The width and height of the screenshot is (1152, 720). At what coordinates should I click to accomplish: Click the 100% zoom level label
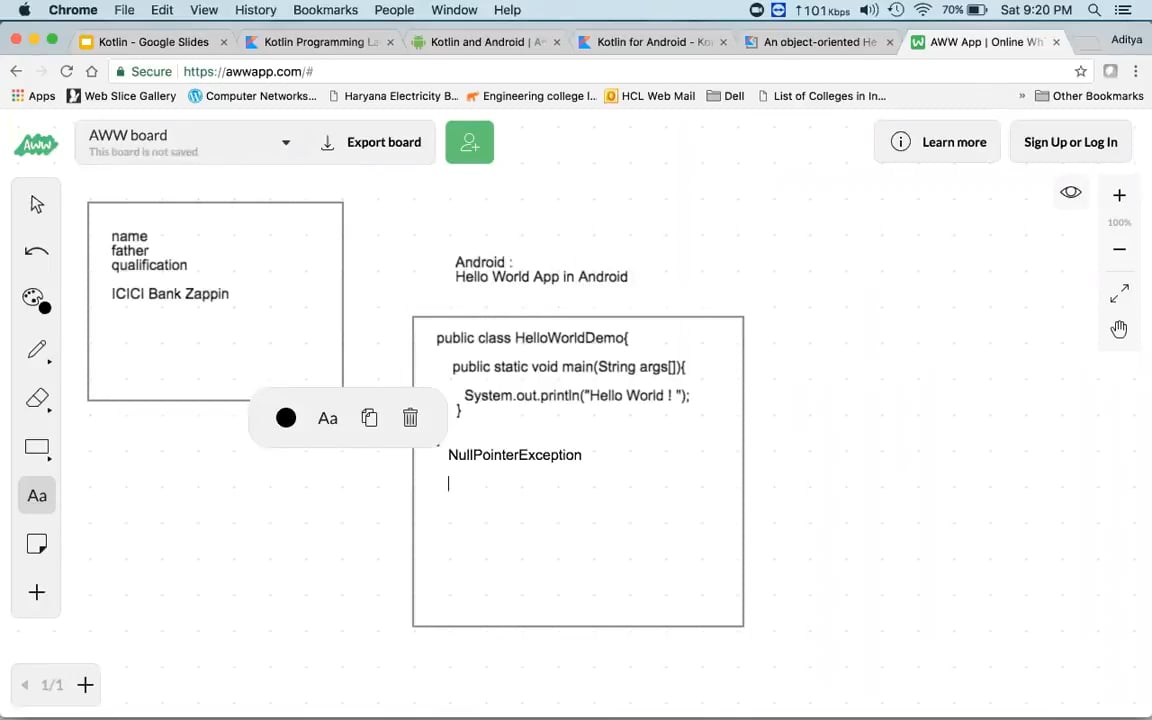[x=1119, y=223]
